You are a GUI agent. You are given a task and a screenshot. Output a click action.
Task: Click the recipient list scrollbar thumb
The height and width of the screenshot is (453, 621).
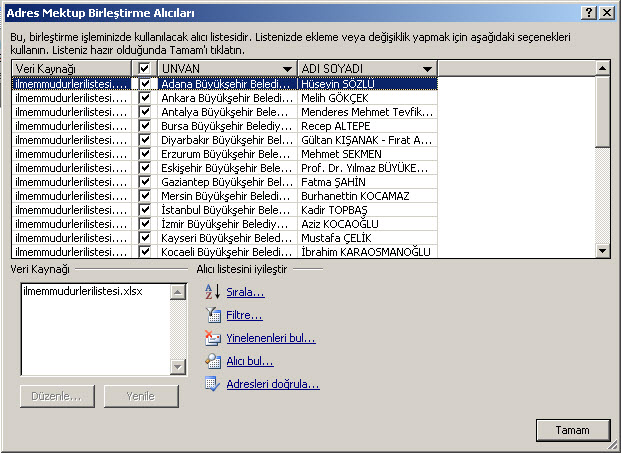click(602, 112)
